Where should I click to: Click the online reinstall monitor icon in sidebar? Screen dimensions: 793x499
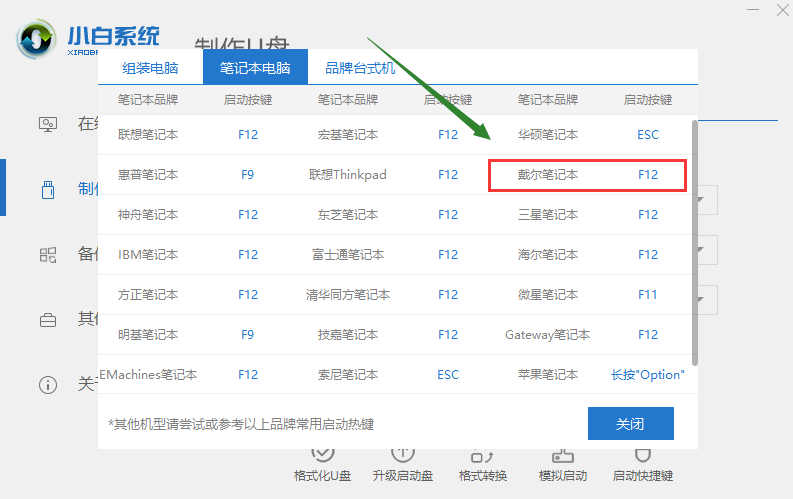click(x=47, y=124)
